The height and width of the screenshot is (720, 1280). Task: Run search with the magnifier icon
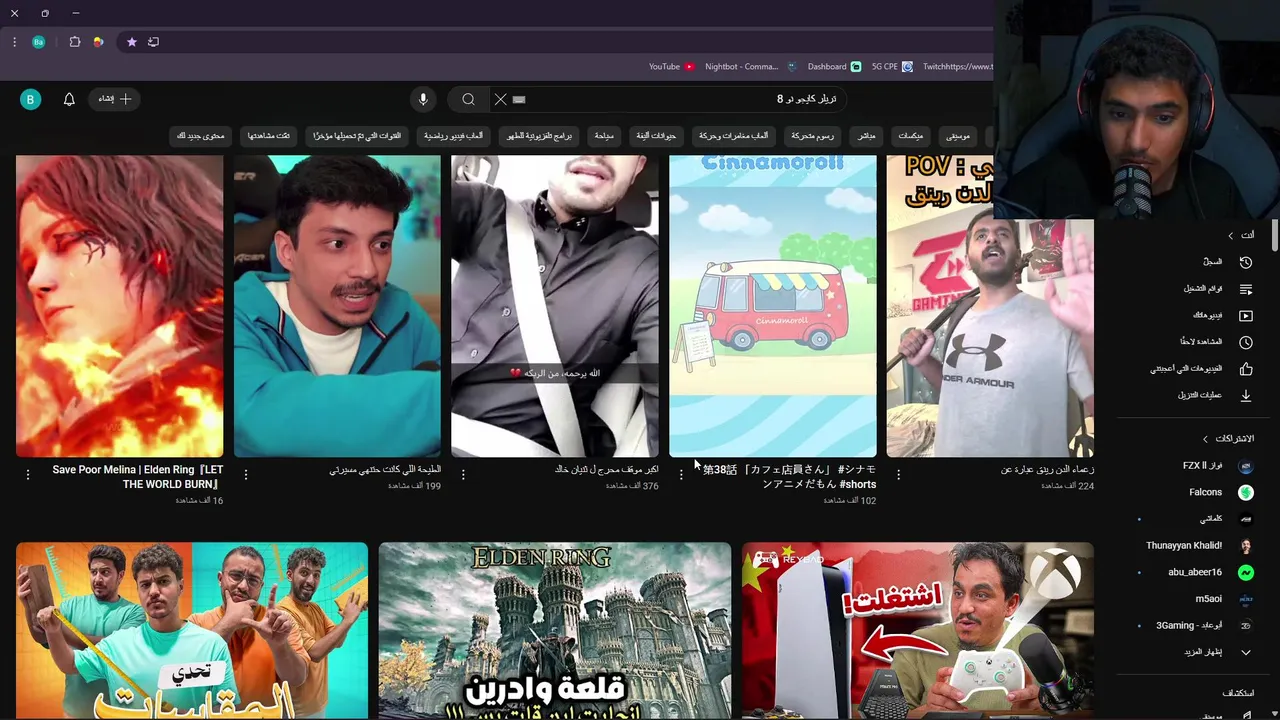(x=468, y=99)
